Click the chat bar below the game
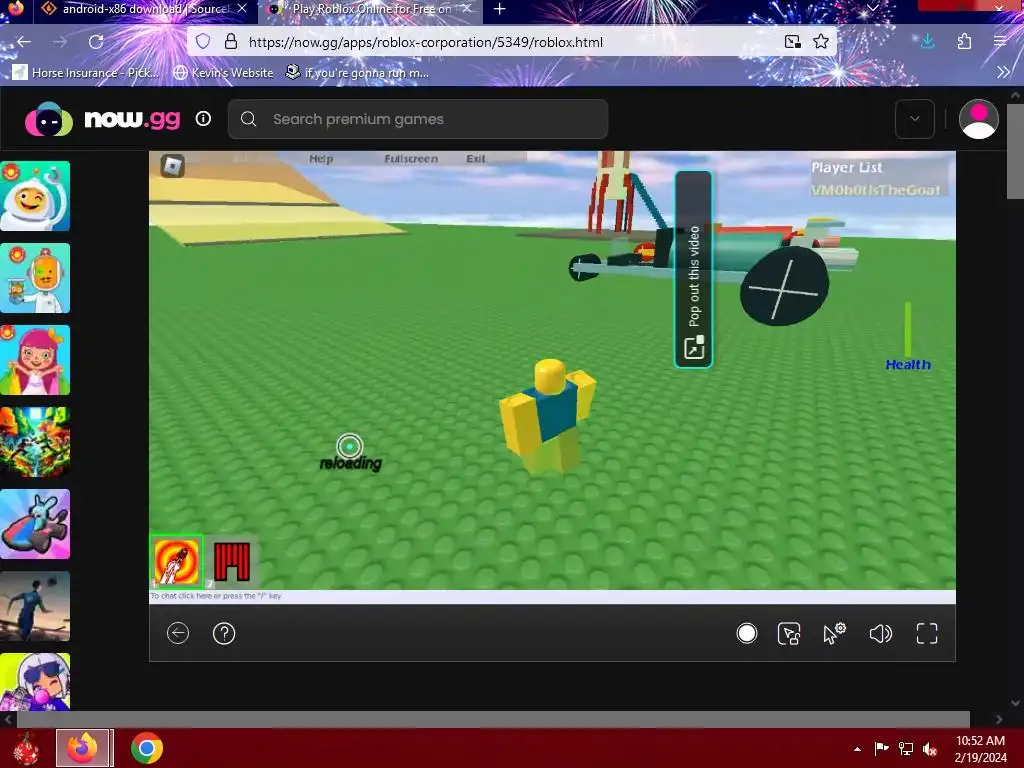 click(552, 596)
